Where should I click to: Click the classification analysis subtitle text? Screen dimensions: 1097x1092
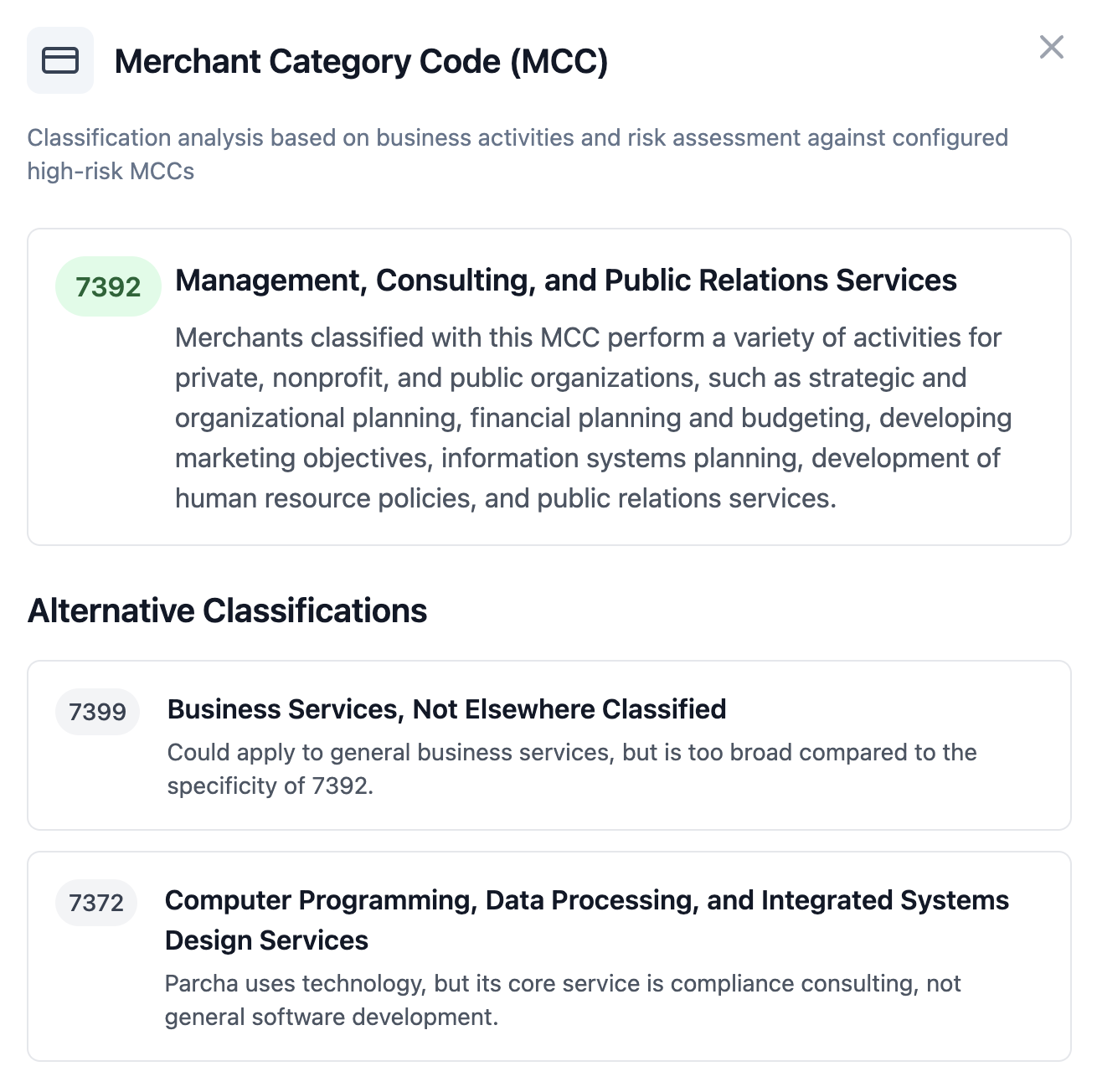point(518,154)
